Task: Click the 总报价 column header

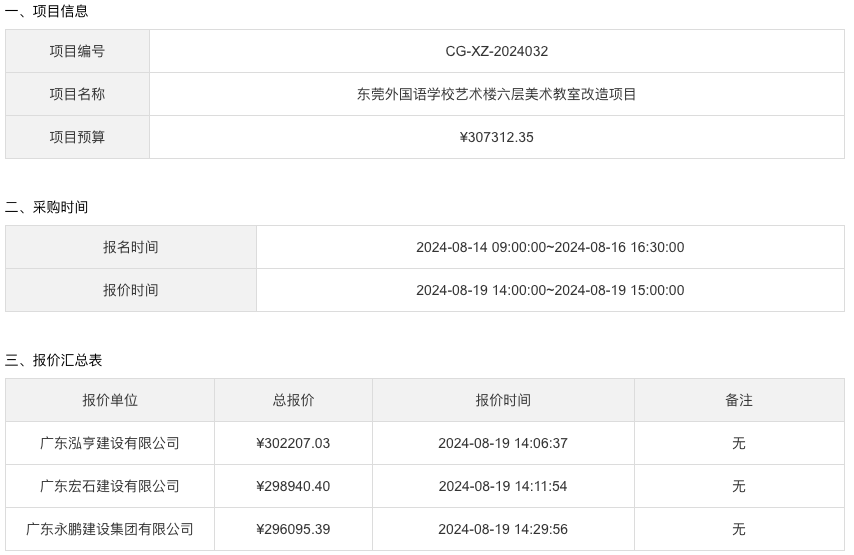Action: pos(294,400)
